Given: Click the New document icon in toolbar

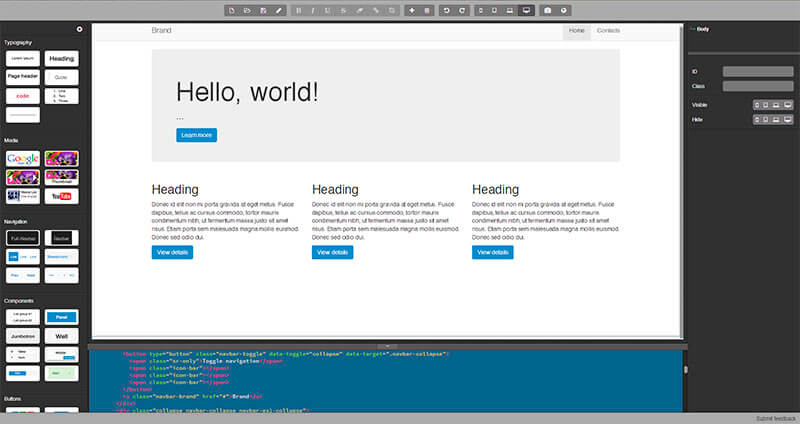Looking at the screenshot, I should (232, 11).
